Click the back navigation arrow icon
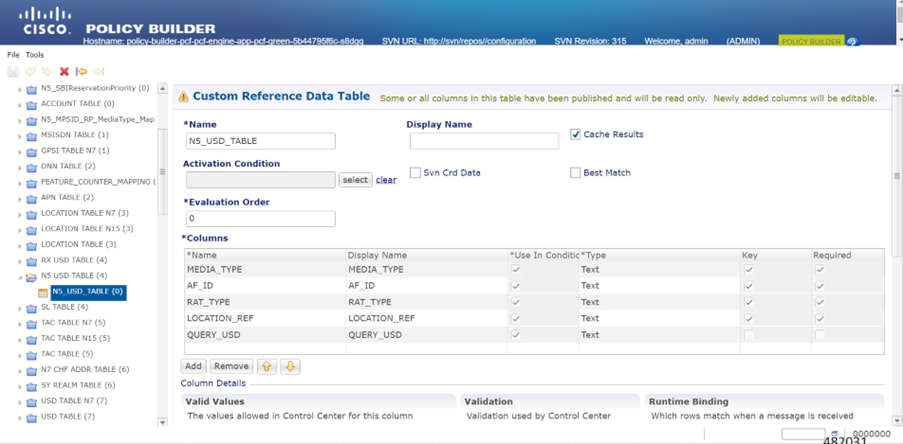The width and height of the screenshot is (903, 444). pos(82,71)
